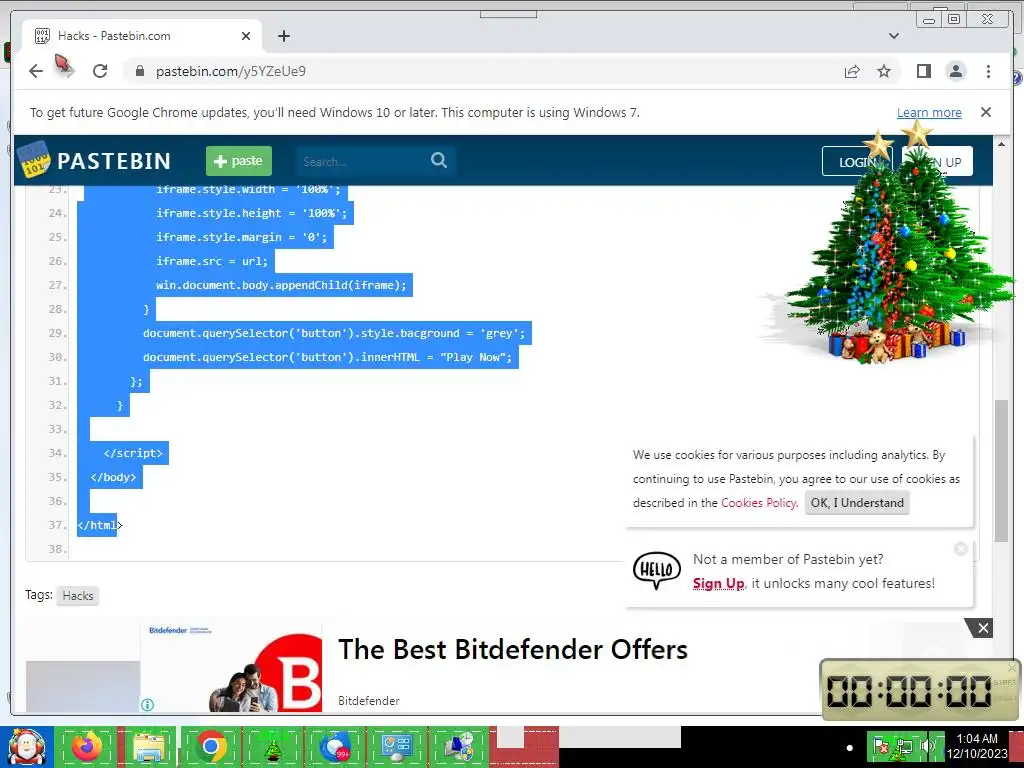
Task: Close the Not a member popup
Action: [x=961, y=549]
